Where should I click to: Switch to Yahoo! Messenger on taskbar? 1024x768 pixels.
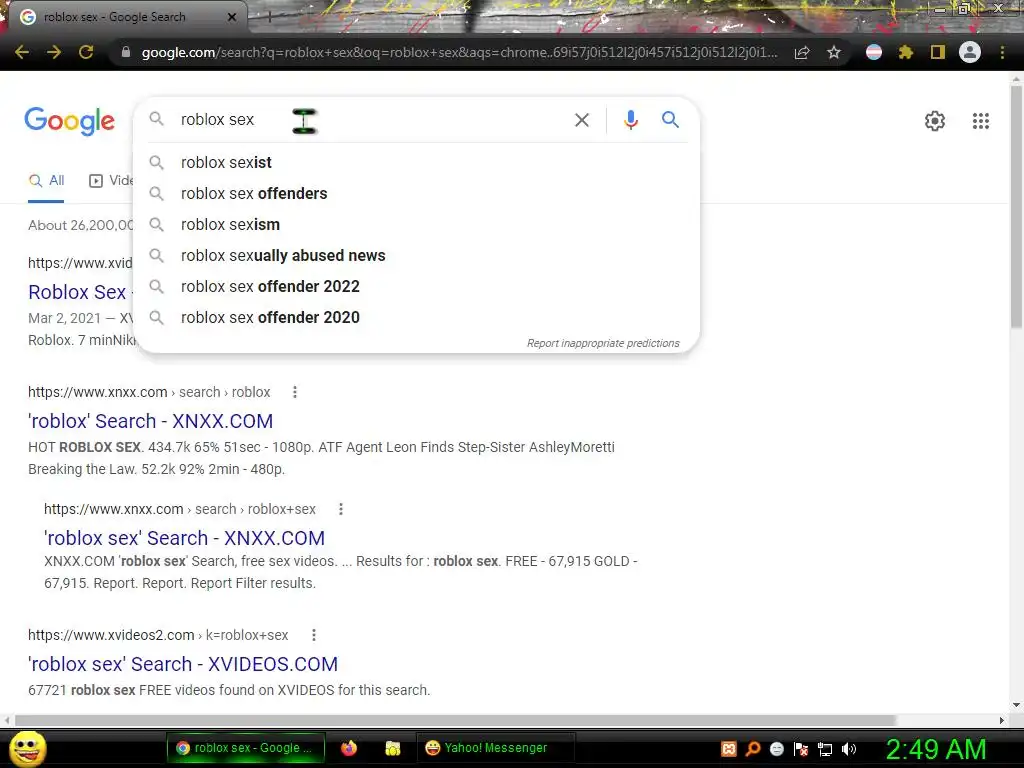pos(495,748)
